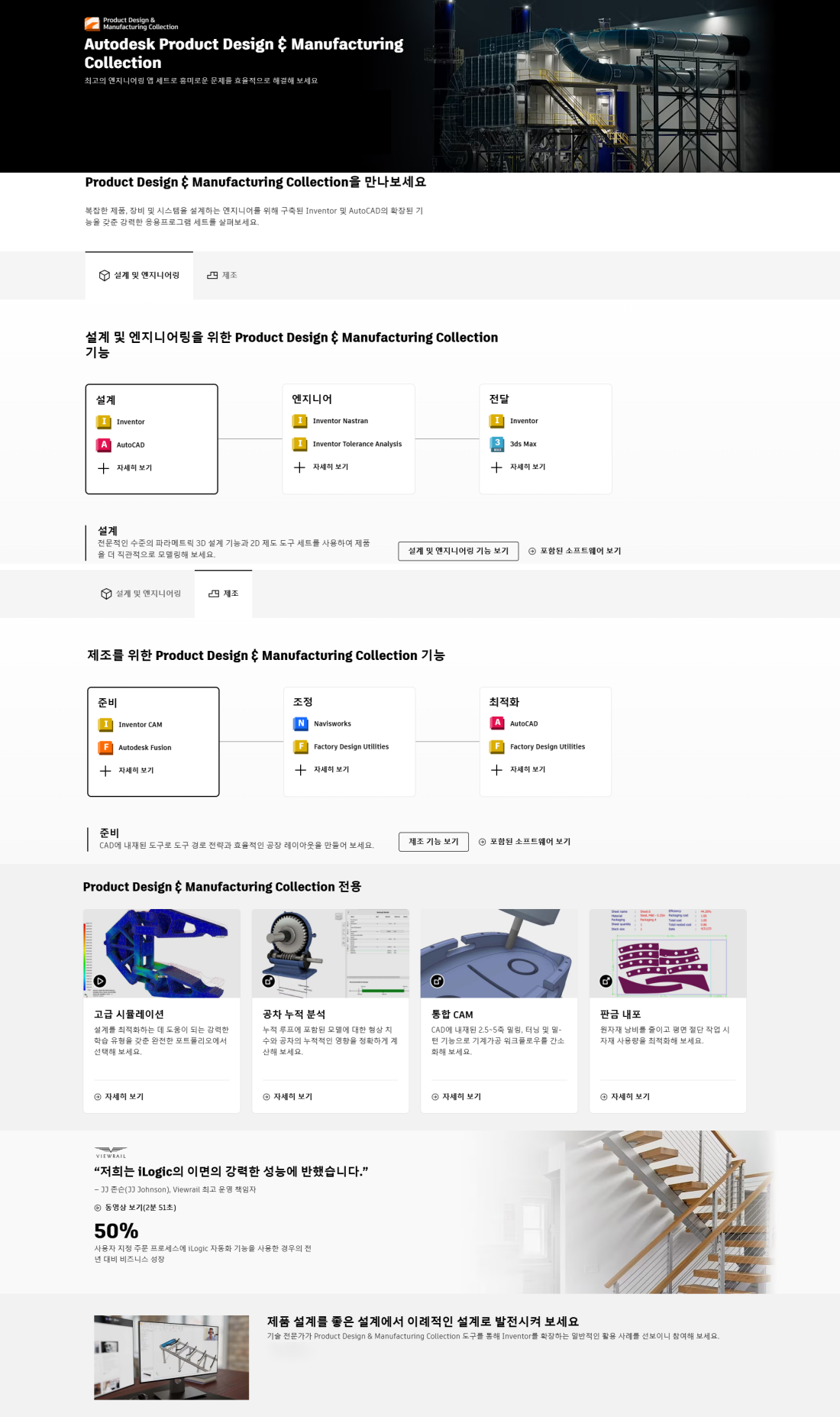Expand 자세히 보기 in the 엔지니어 card
This screenshot has width=840, height=1417.
pyautogui.click(x=321, y=467)
